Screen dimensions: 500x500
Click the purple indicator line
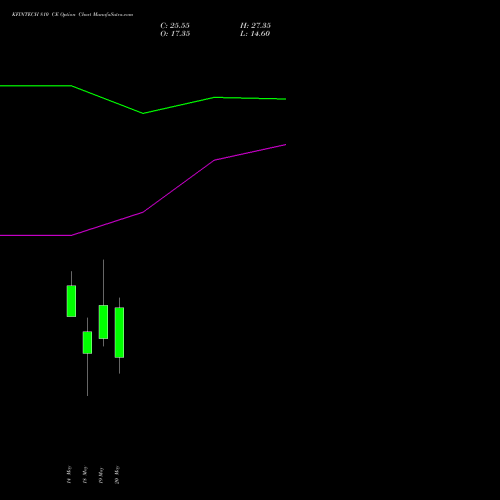pyautogui.click(x=143, y=212)
